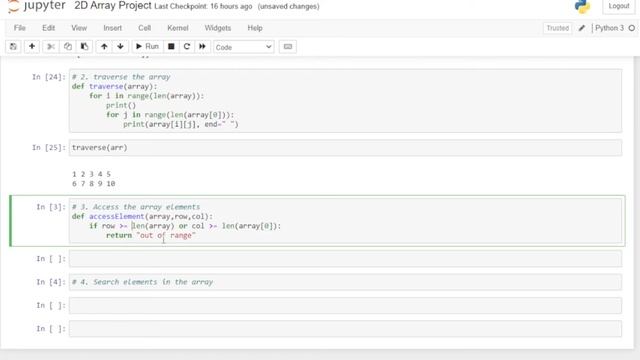Open the Kernel menu
The height and width of the screenshot is (360, 640).
178,28
